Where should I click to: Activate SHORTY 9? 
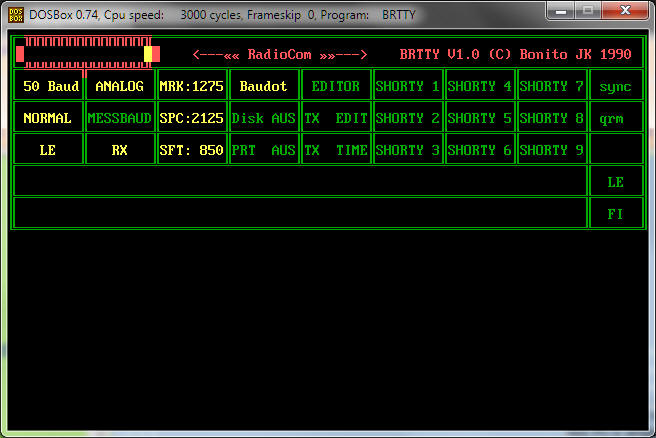click(552, 150)
